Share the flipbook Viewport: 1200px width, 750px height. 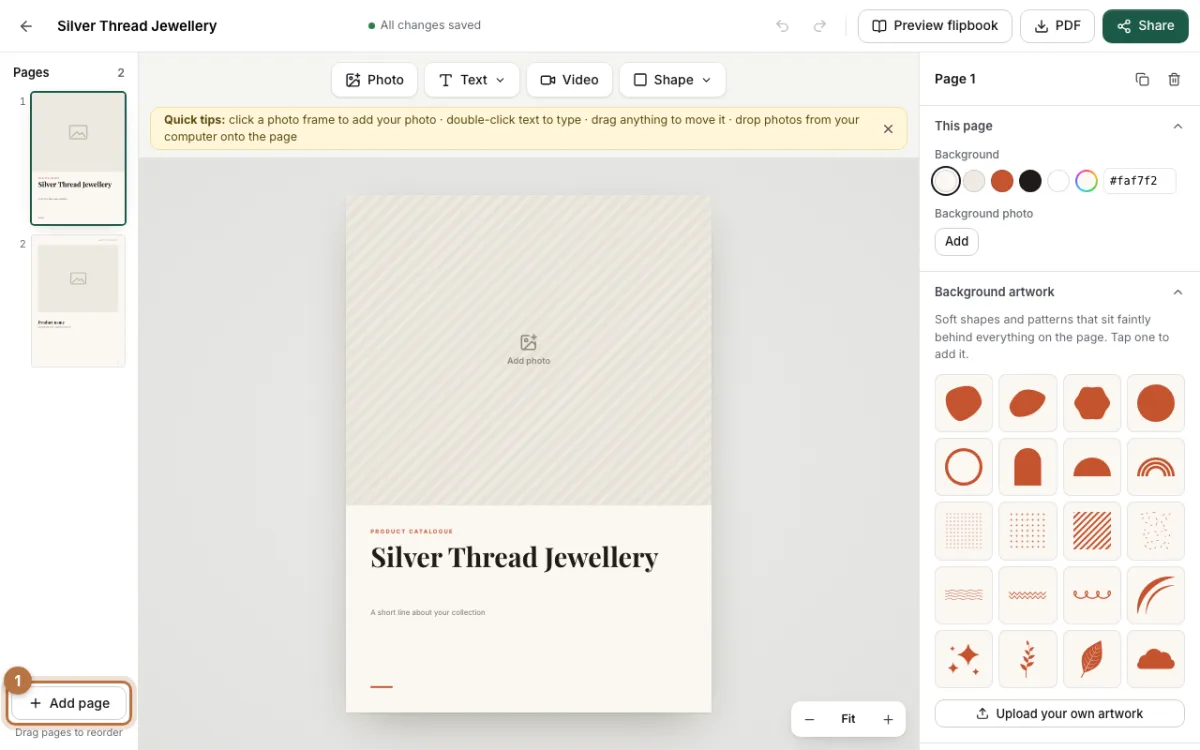[x=1145, y=26]
